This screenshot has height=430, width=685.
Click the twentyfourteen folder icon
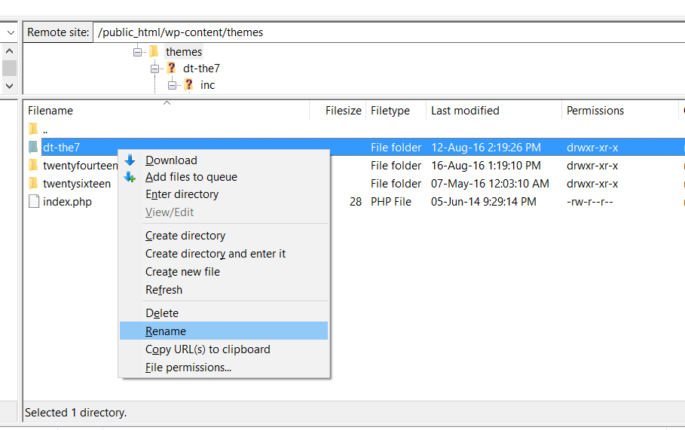[33, 165]
